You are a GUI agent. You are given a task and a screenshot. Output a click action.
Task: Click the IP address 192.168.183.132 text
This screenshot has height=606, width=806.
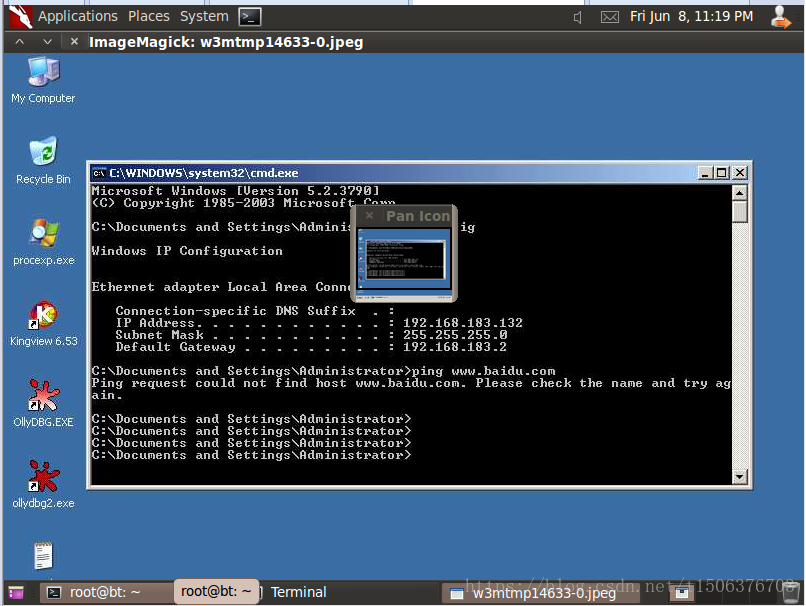(x=463, y=323)
